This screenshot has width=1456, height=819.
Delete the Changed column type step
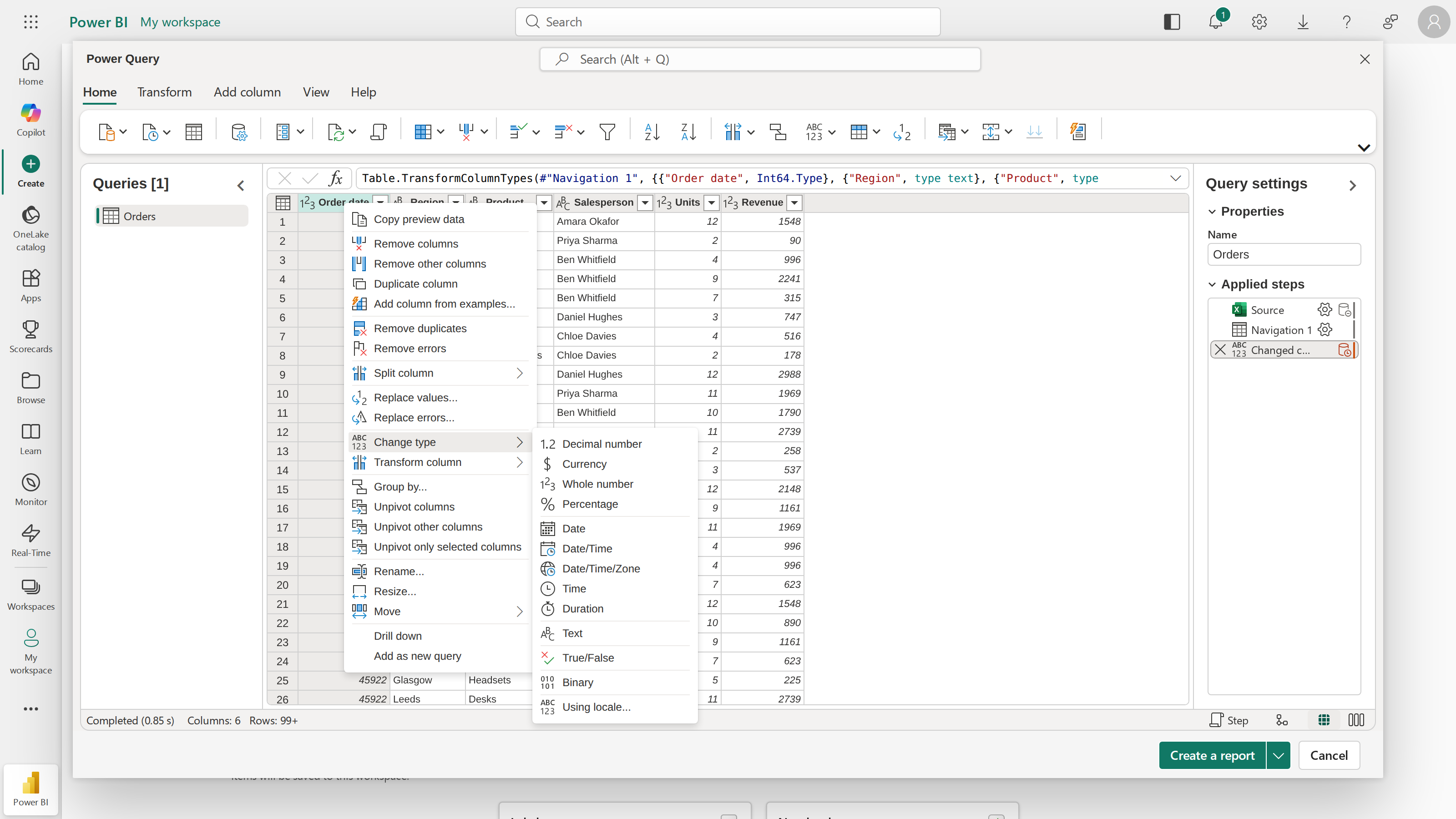(x=1220, y=350)
